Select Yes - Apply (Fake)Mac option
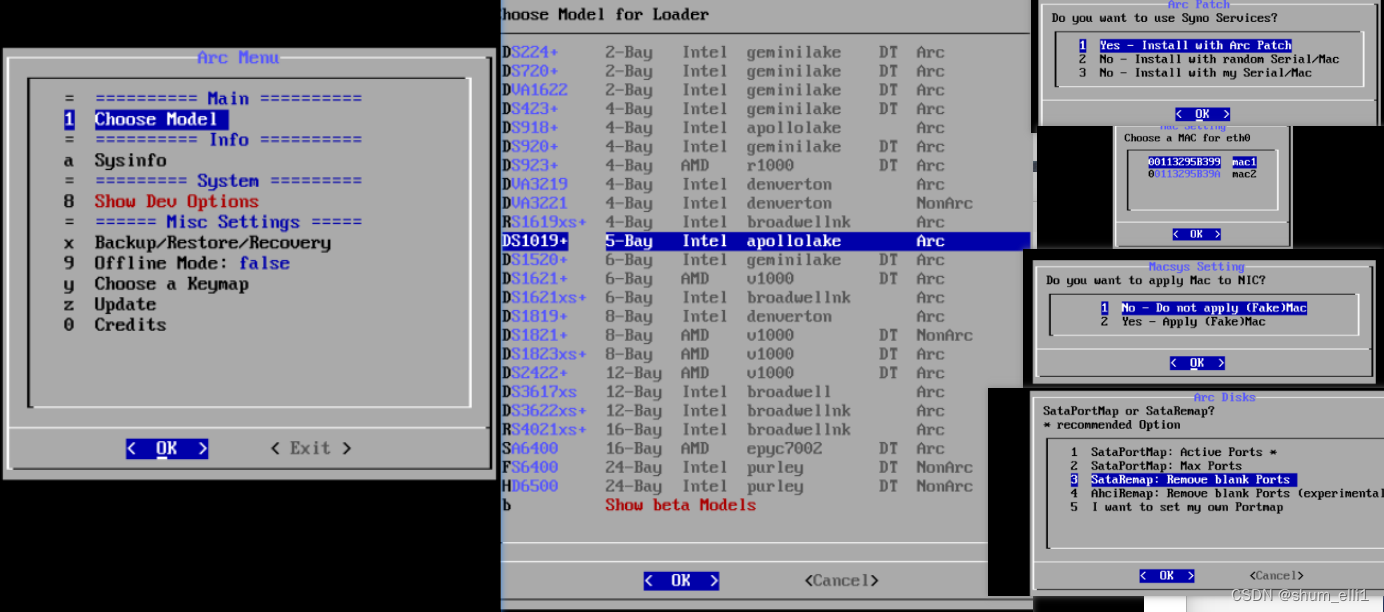Screen dimensions: 1384x612 (x=1182, y=322)
